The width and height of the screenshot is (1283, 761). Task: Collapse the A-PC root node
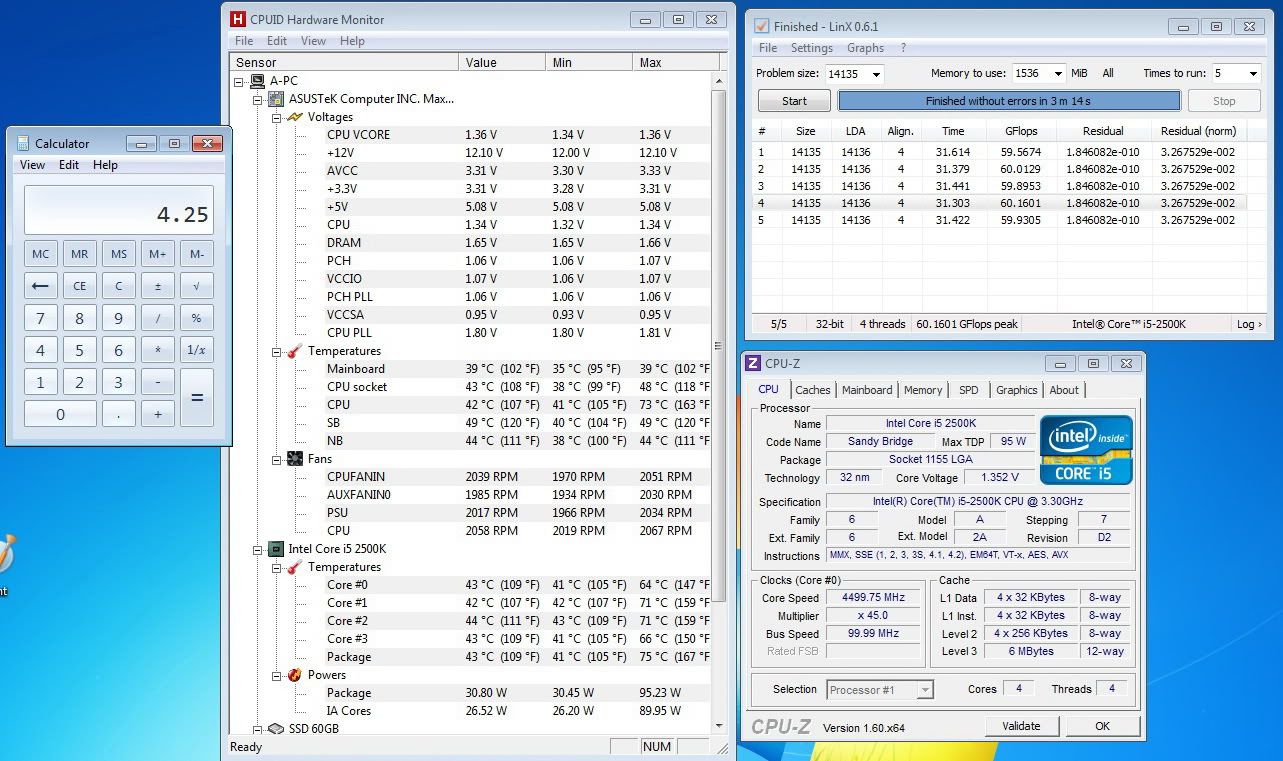pos(239,81)
